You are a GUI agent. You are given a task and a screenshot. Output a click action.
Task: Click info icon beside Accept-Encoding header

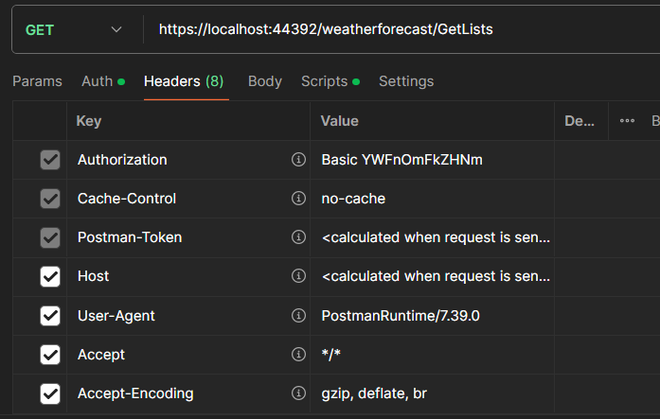tap(298, 394)
